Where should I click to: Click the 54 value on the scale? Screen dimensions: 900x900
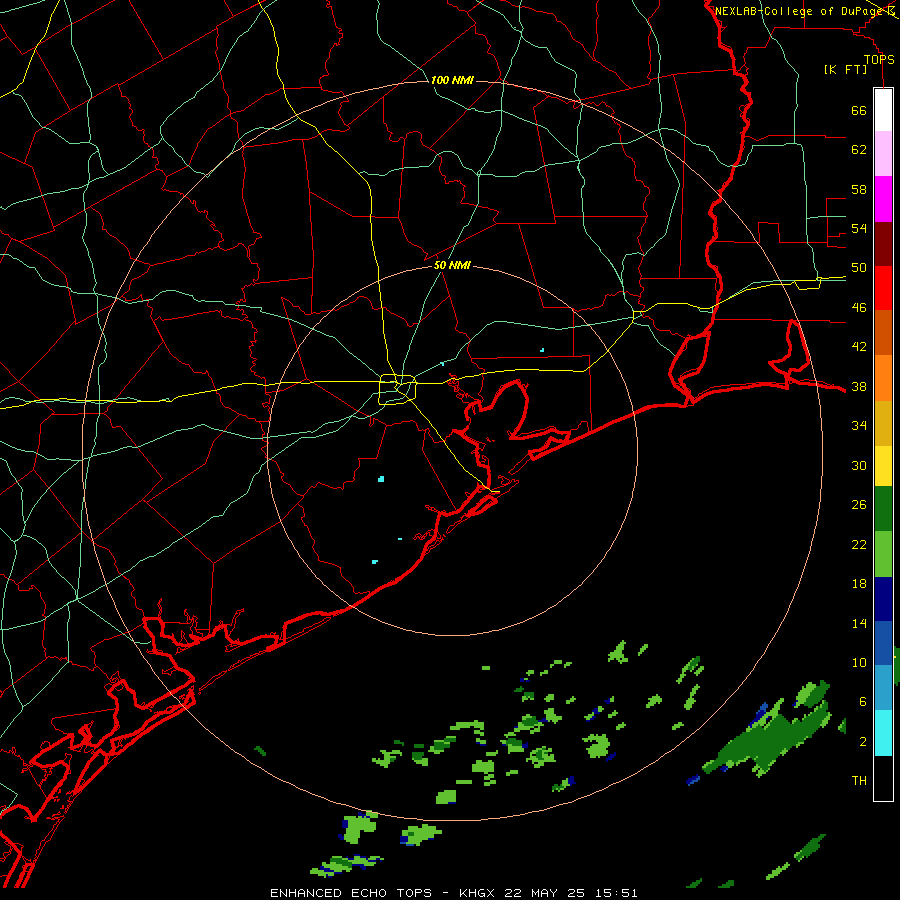point(859,228)
